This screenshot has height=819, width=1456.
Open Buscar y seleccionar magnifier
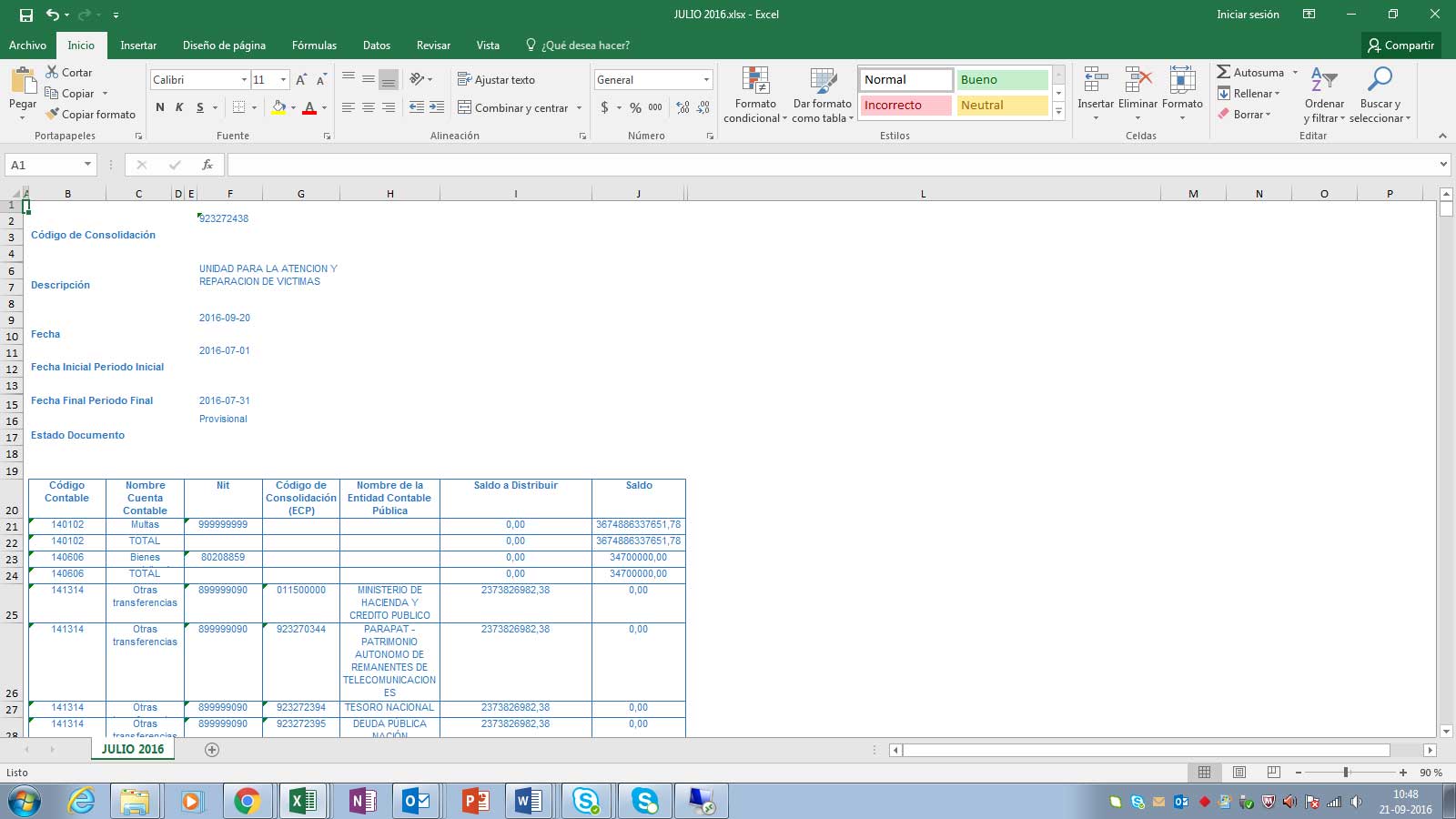click(1380, 80)
